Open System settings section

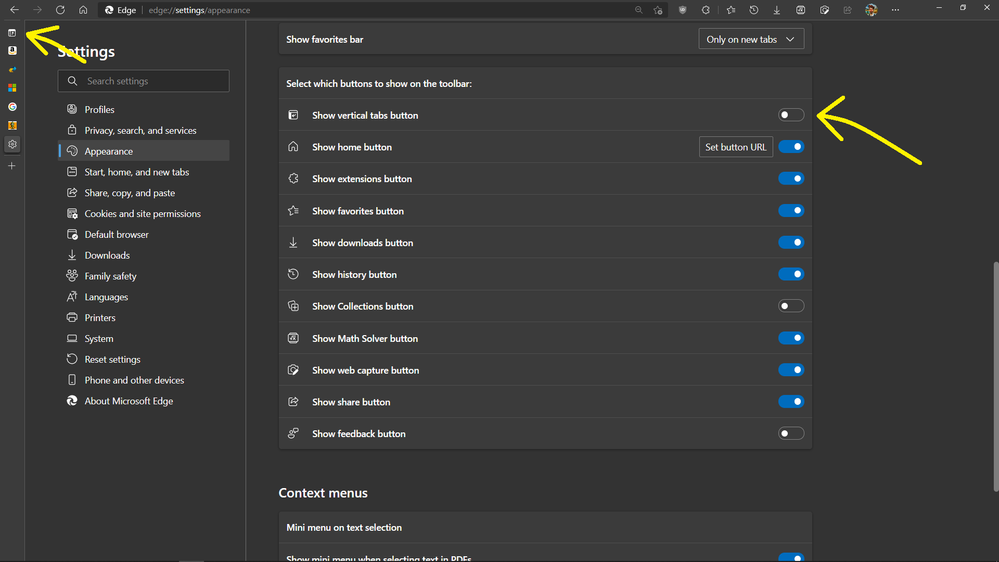click(143, 339)
